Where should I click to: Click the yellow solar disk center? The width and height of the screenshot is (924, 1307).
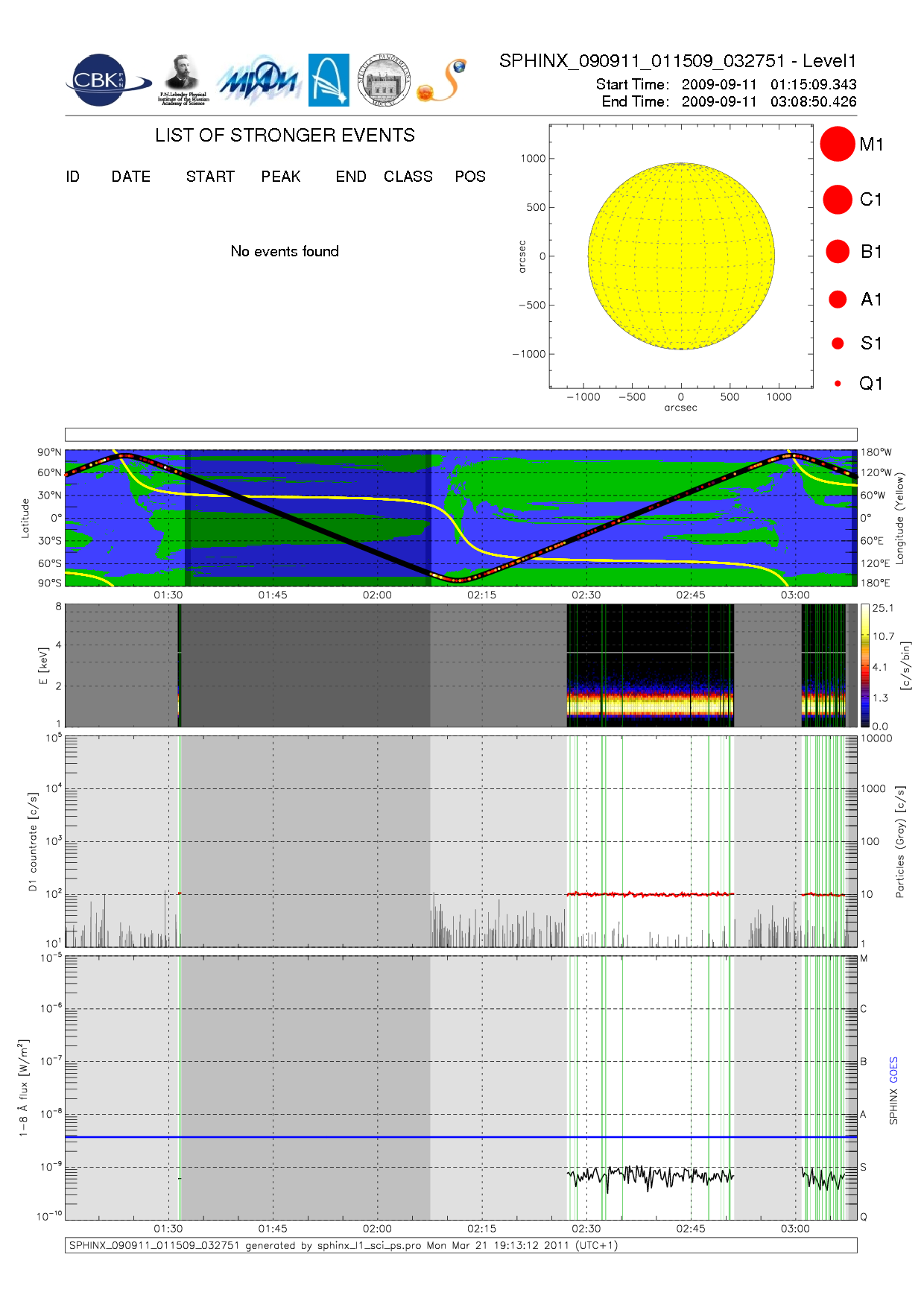click(x=681, y=256)
